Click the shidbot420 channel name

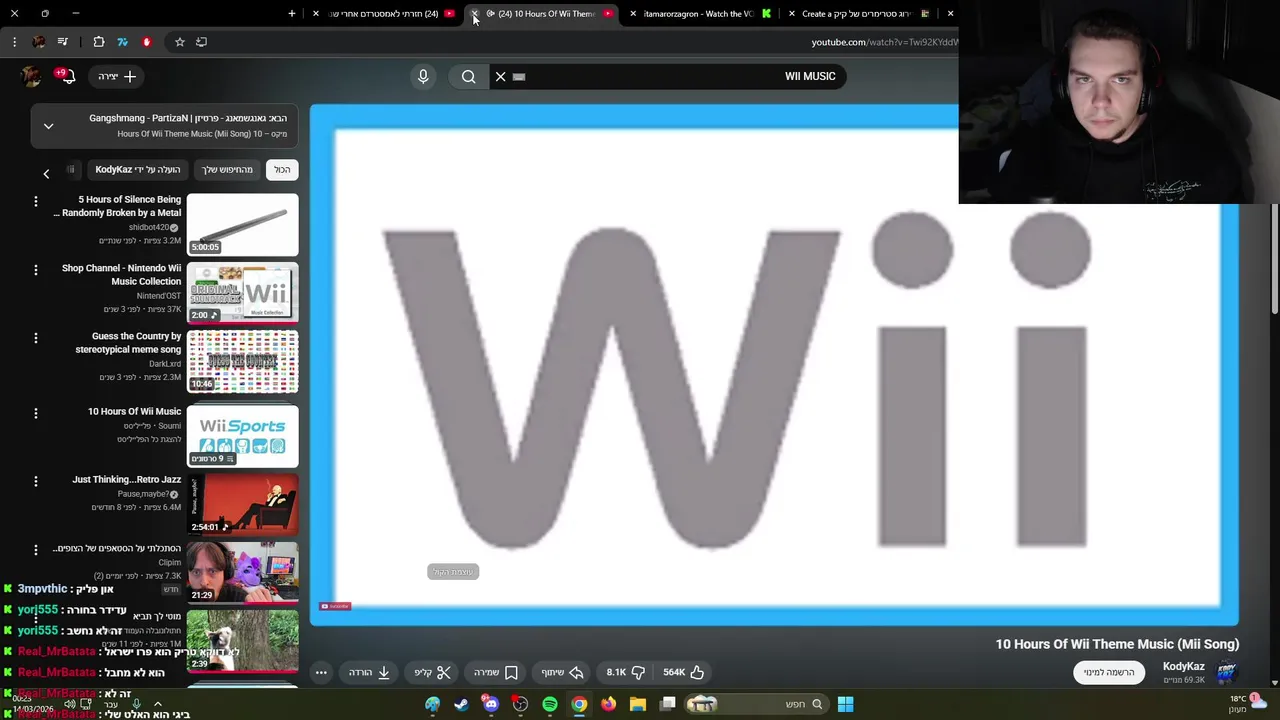pos(149,227)
